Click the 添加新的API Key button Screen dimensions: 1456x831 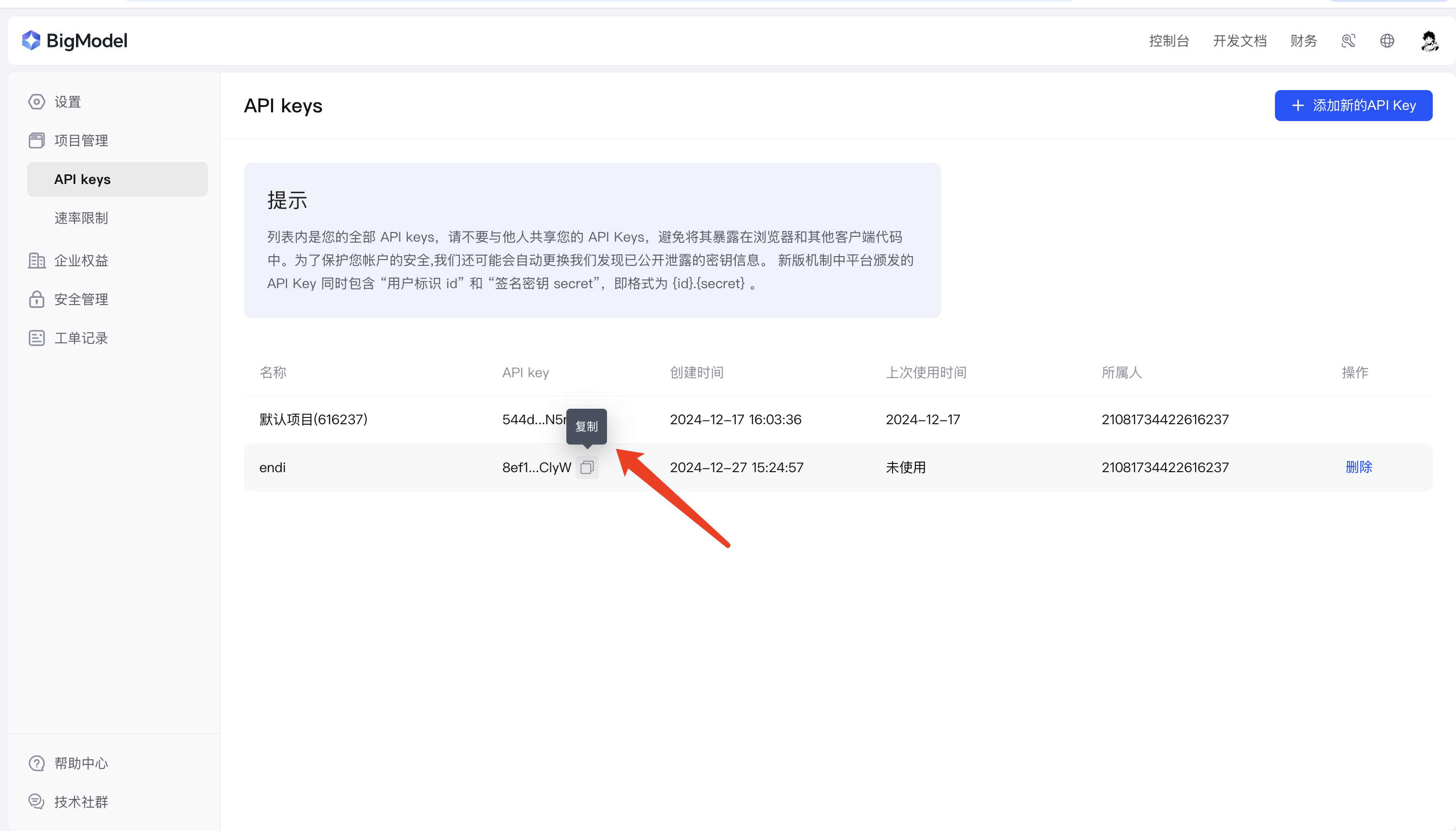click(1353, 105)
